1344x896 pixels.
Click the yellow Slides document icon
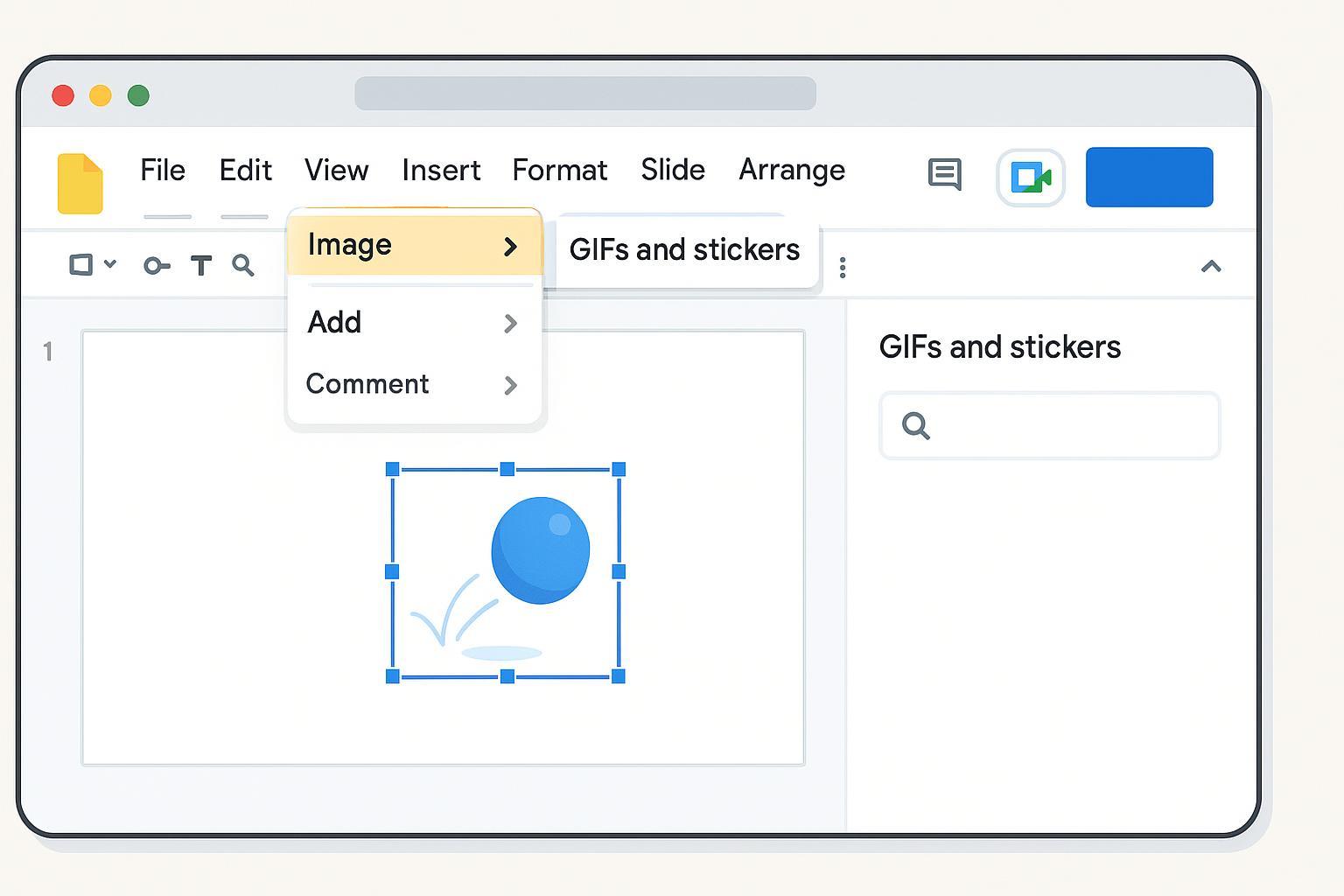pos(80,183)
